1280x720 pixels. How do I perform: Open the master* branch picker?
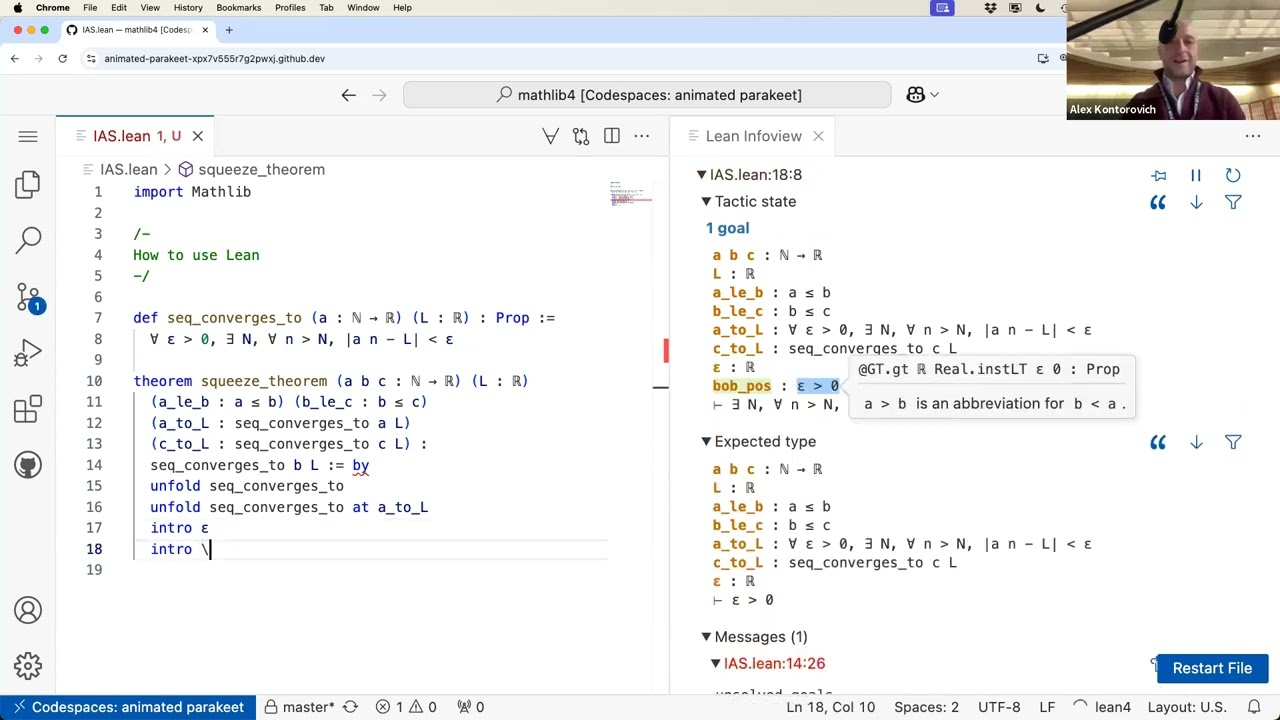click(299, 707)
